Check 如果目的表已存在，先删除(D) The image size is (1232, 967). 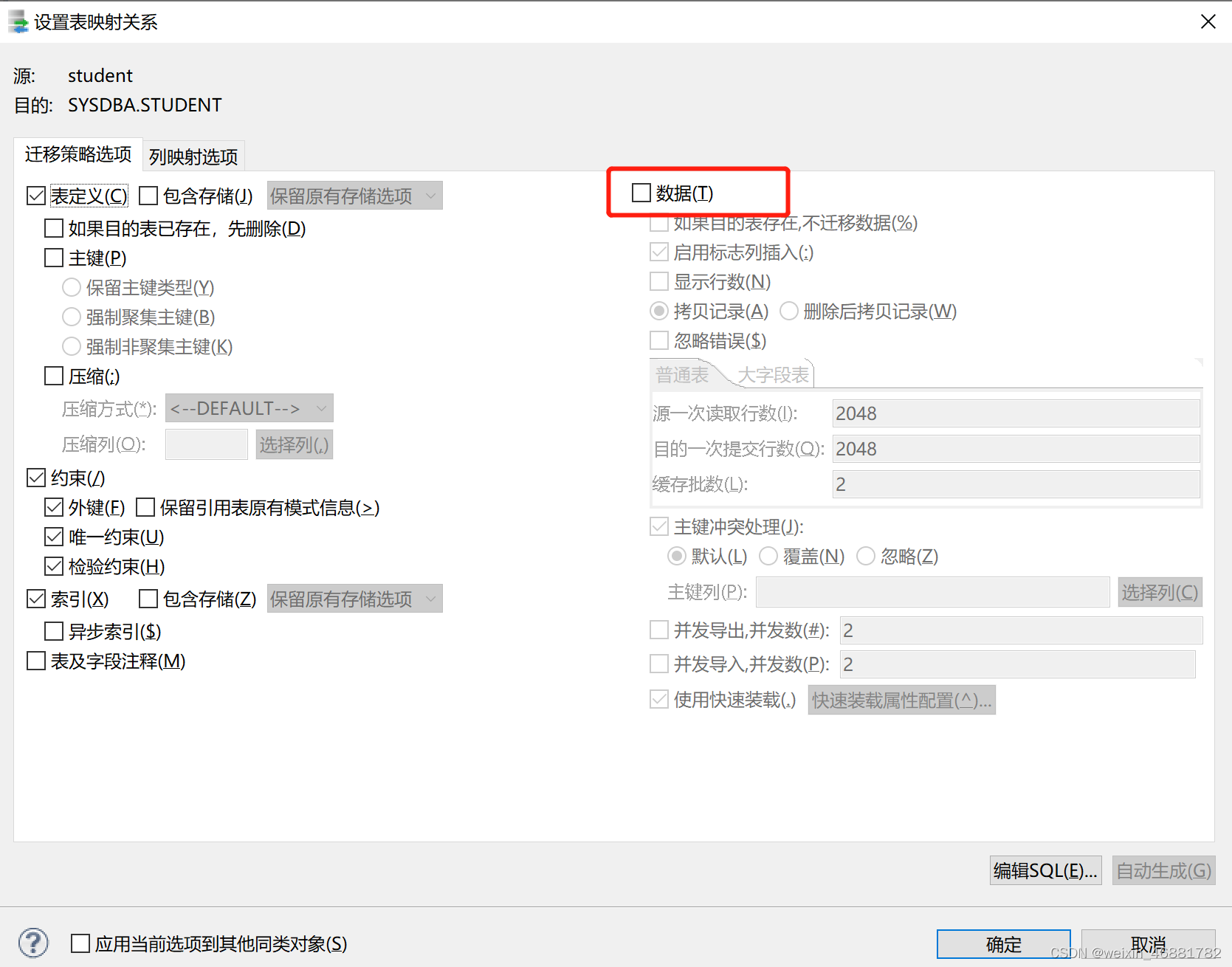point(54,228)
